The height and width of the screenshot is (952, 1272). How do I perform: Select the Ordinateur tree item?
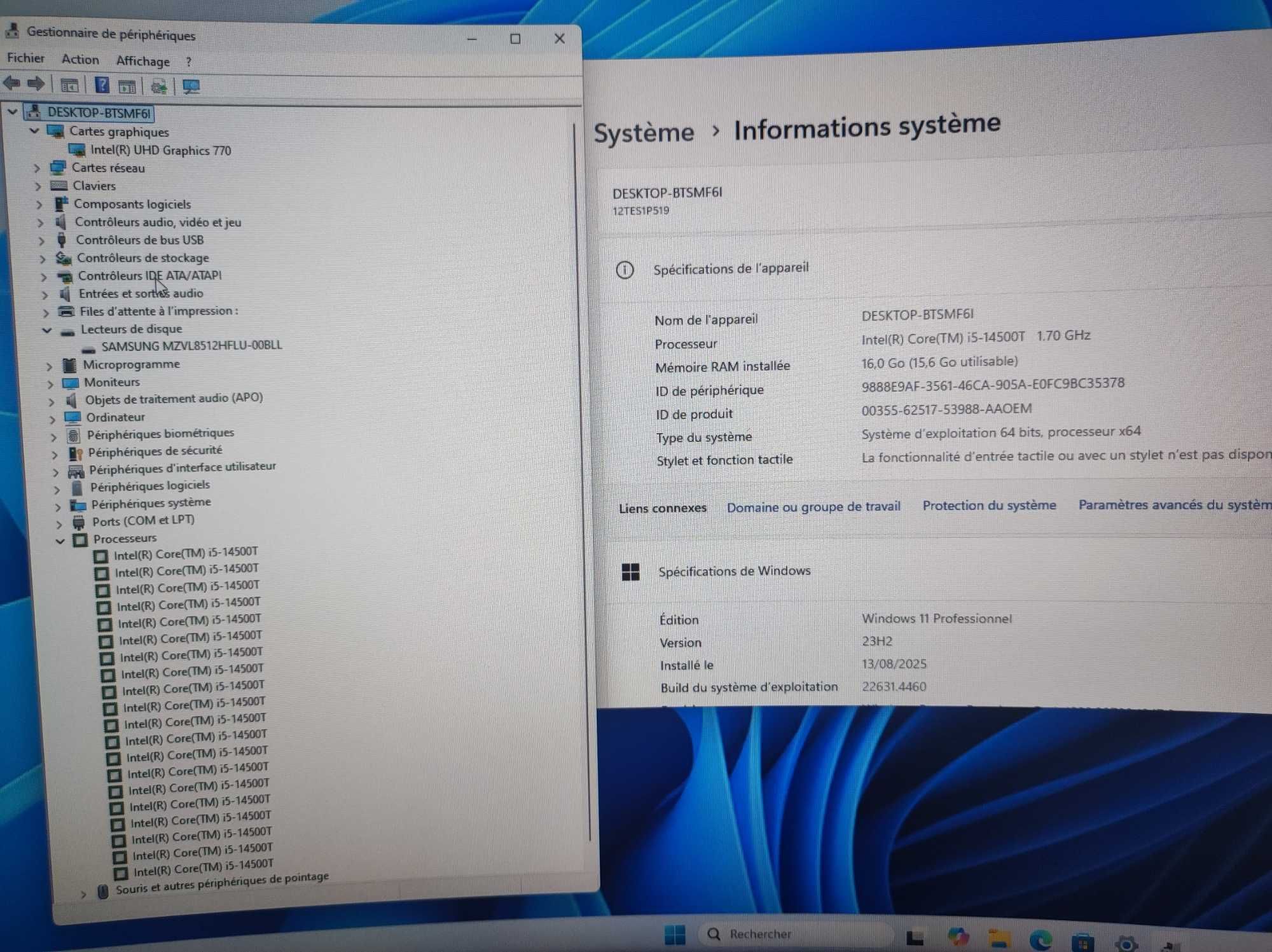[116, 417]
